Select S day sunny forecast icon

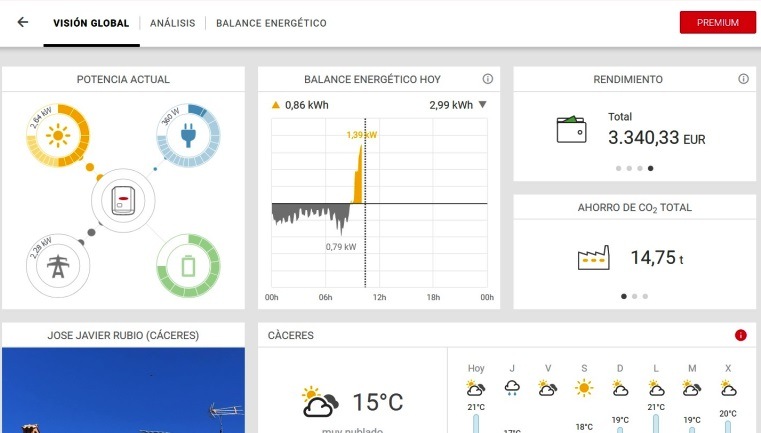584,388
